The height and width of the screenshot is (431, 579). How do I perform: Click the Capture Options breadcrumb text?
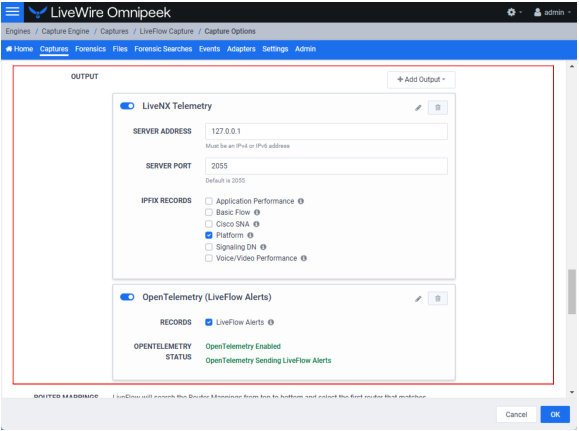coord(230,31)
